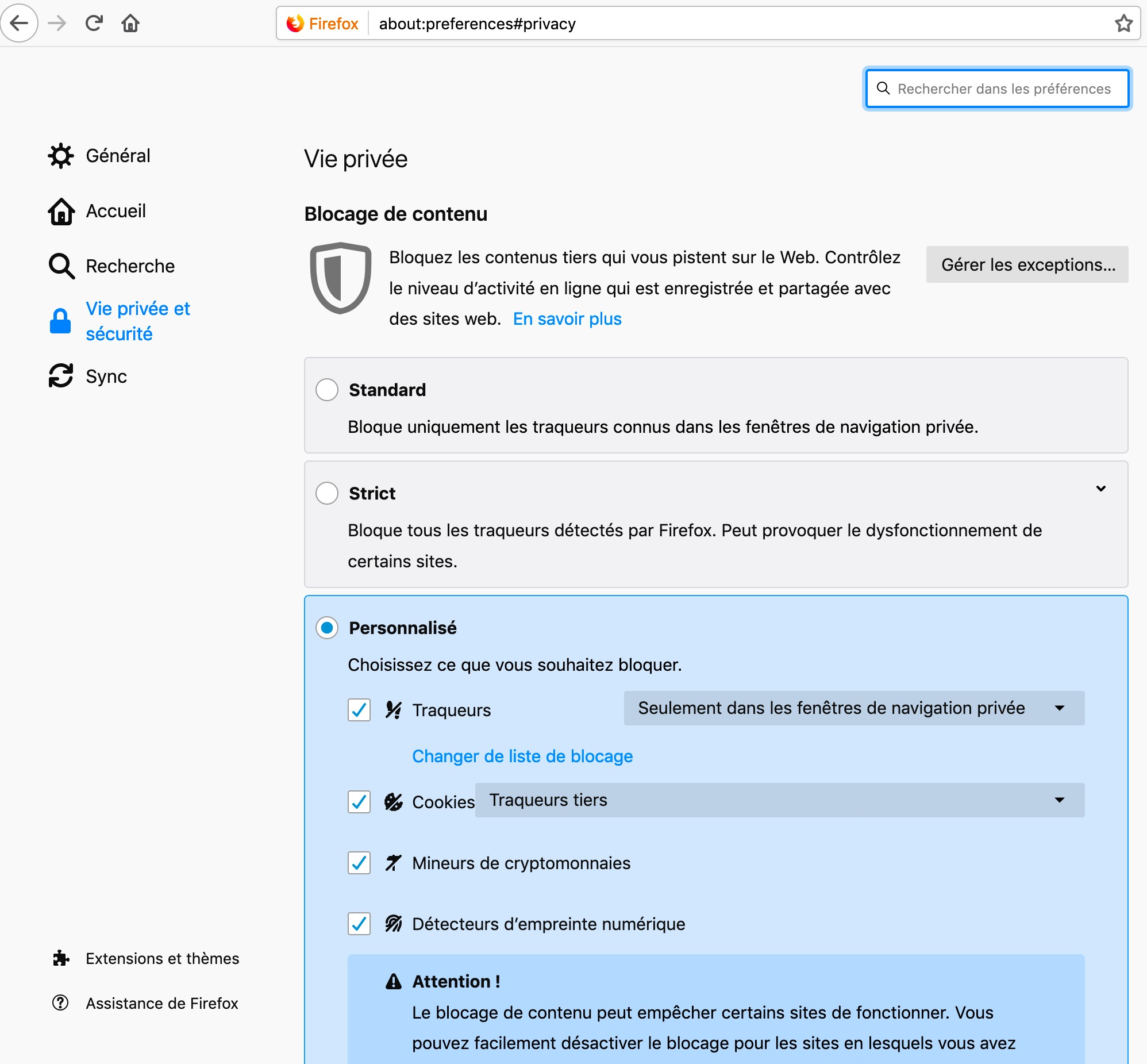Image resolution: width=1147 pixels, height=1064 pixels.
Task: Open the Recherche preferences category
Action: [x=129, y=266]
